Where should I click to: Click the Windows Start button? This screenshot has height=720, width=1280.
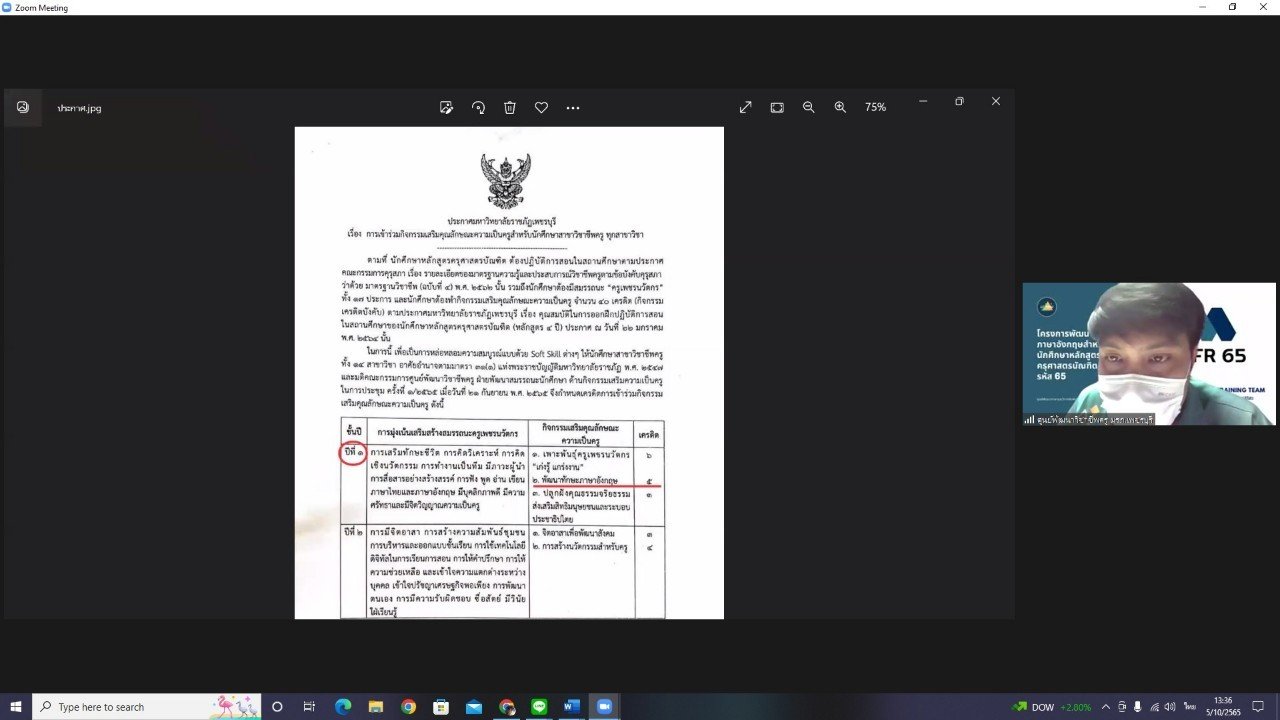pyautogui.click(x=16, y=706)
